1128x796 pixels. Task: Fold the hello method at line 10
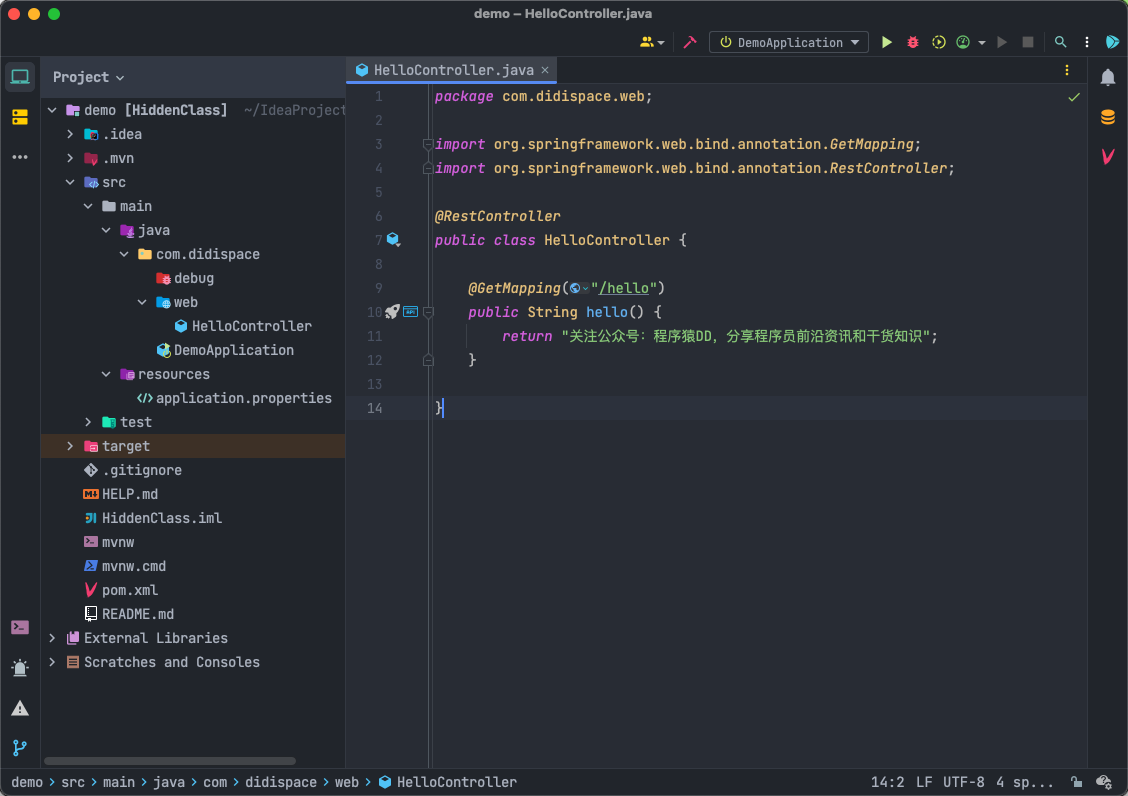point(428,312)
